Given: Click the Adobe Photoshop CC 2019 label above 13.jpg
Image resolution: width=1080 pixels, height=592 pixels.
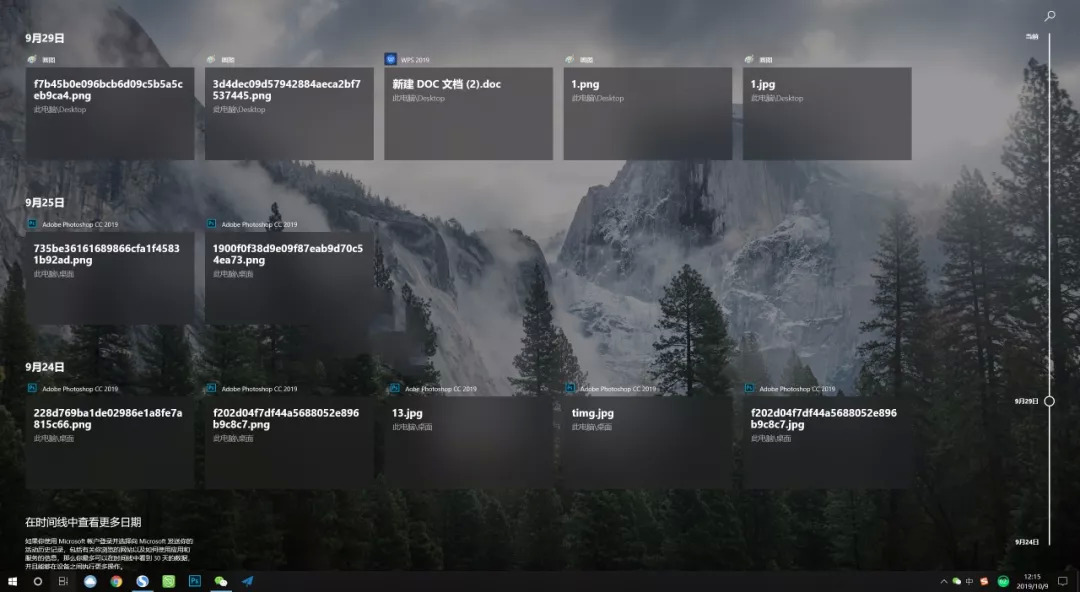Looking at the screenshot, I should [441, 389].
